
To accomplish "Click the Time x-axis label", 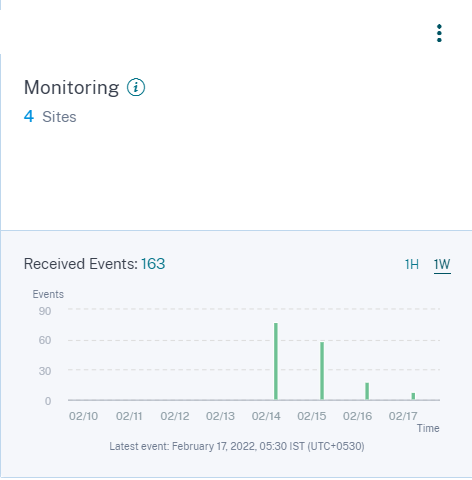I will (428, 428).
